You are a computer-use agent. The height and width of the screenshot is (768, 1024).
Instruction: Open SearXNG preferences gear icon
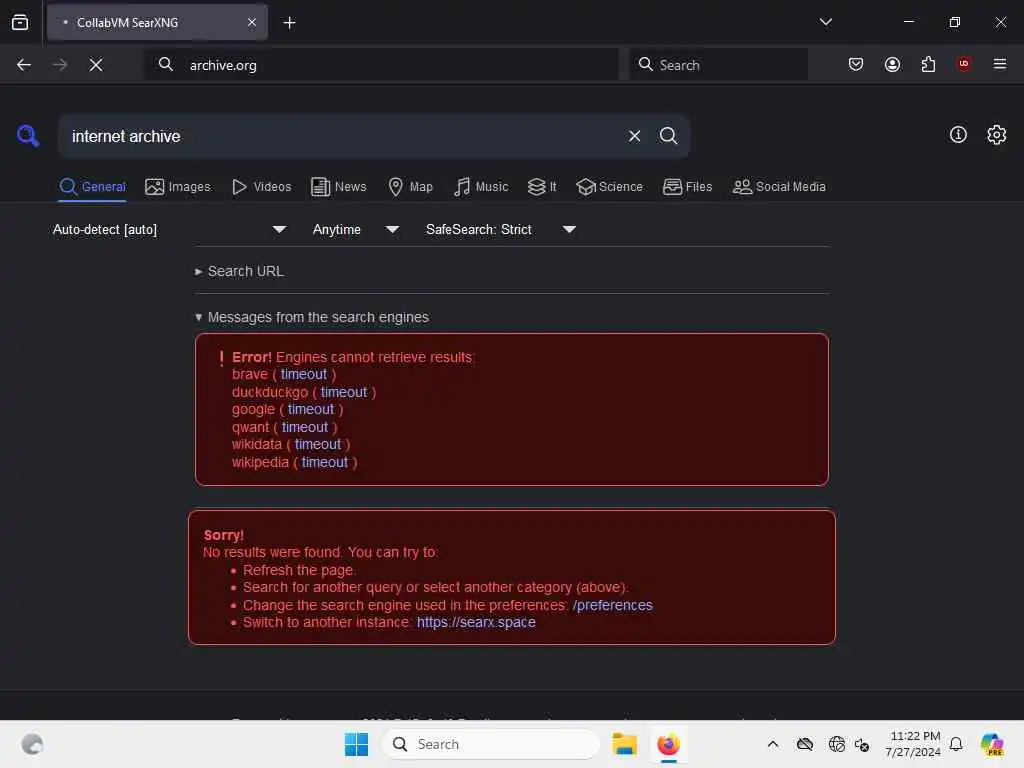click(x=996, y=135)
